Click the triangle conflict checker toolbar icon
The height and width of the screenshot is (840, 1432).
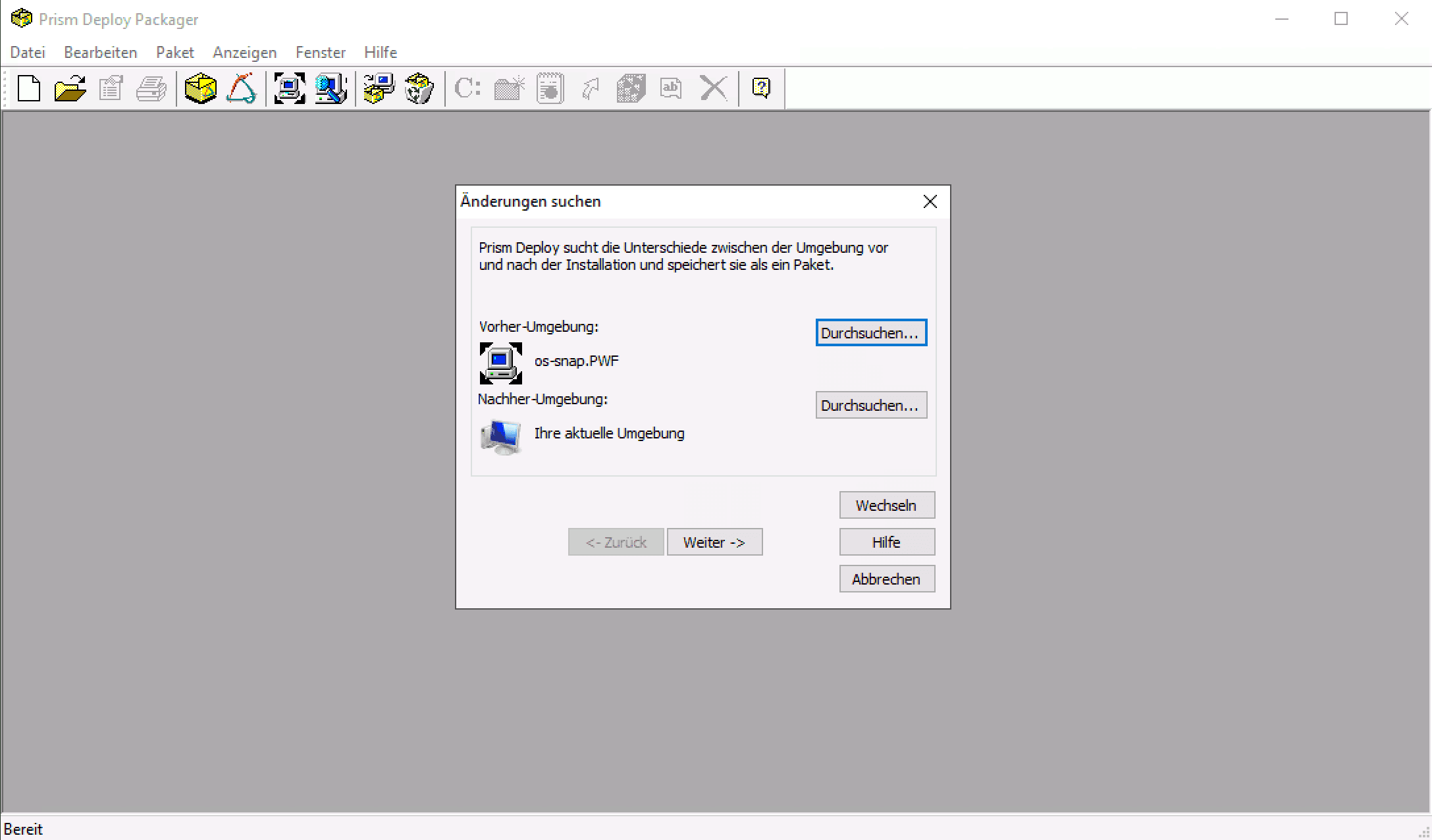[x=241, y=88]
